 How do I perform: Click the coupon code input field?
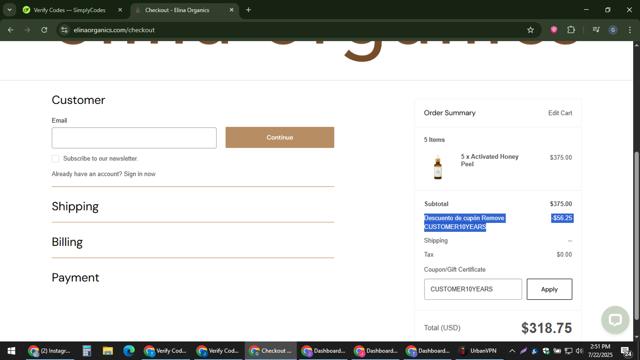pos(473,289)
